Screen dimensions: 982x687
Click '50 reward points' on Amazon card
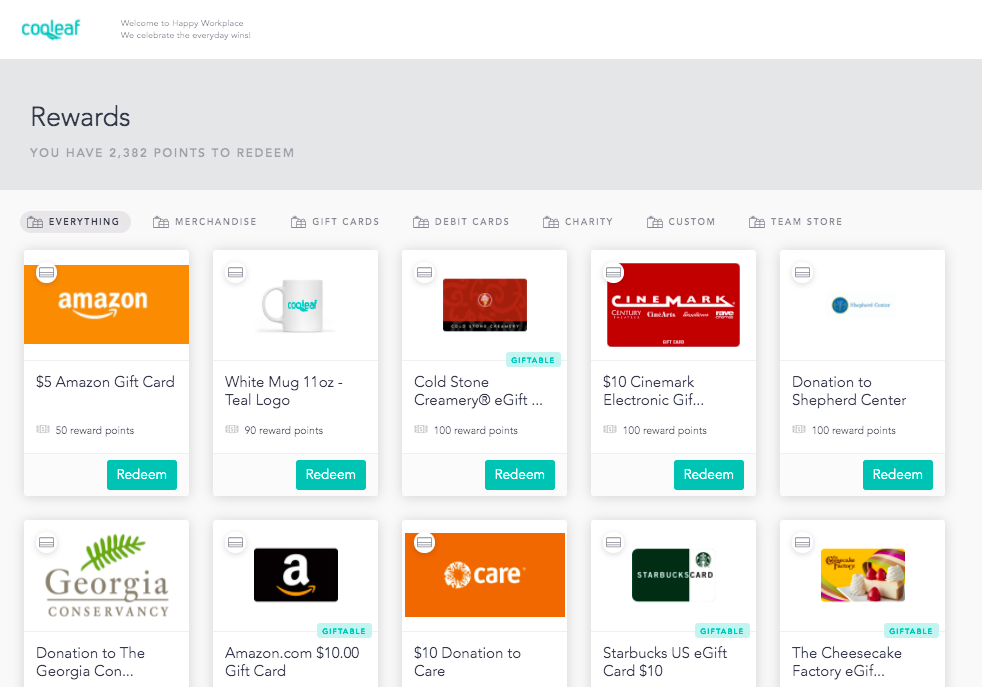pos(95,430)
